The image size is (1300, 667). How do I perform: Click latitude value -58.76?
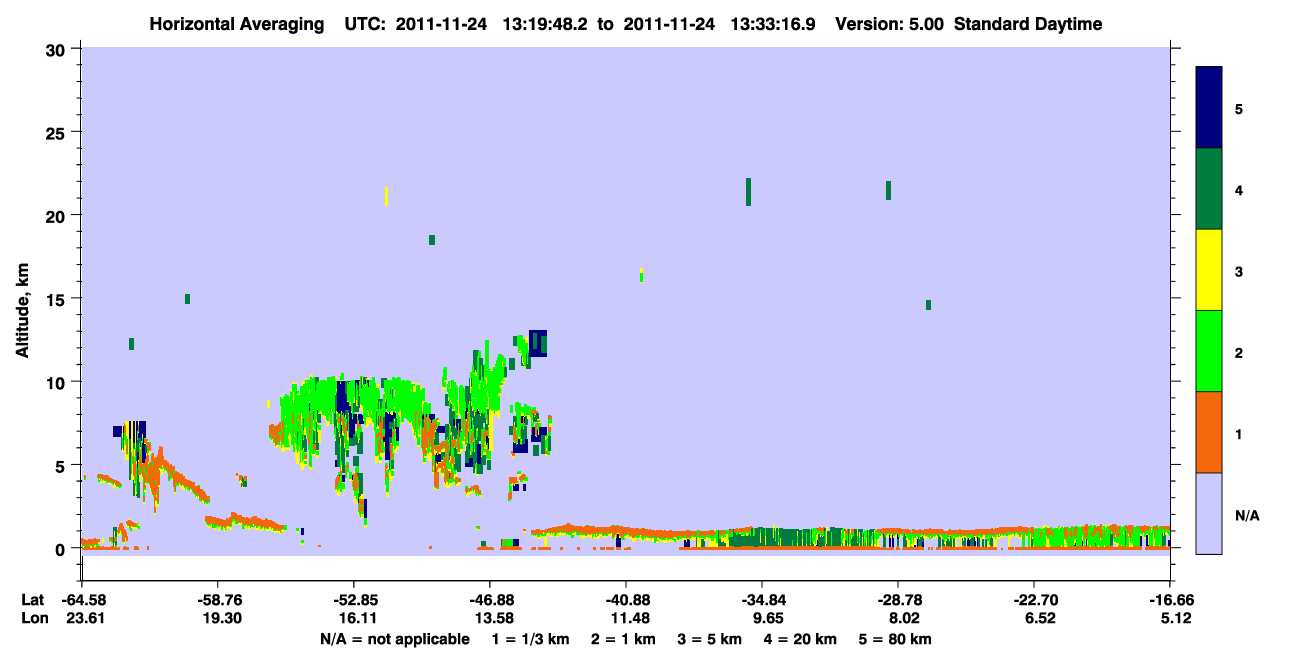coord(217,600)
